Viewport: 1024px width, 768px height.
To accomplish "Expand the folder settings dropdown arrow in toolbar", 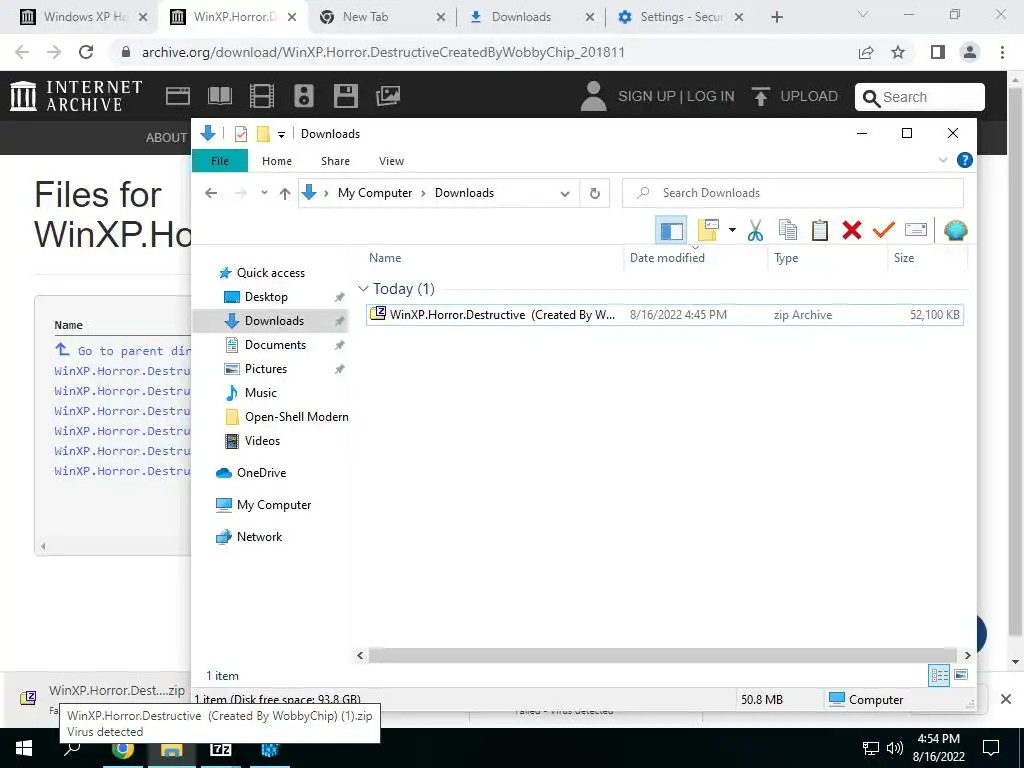I will [x=732, y=230].
